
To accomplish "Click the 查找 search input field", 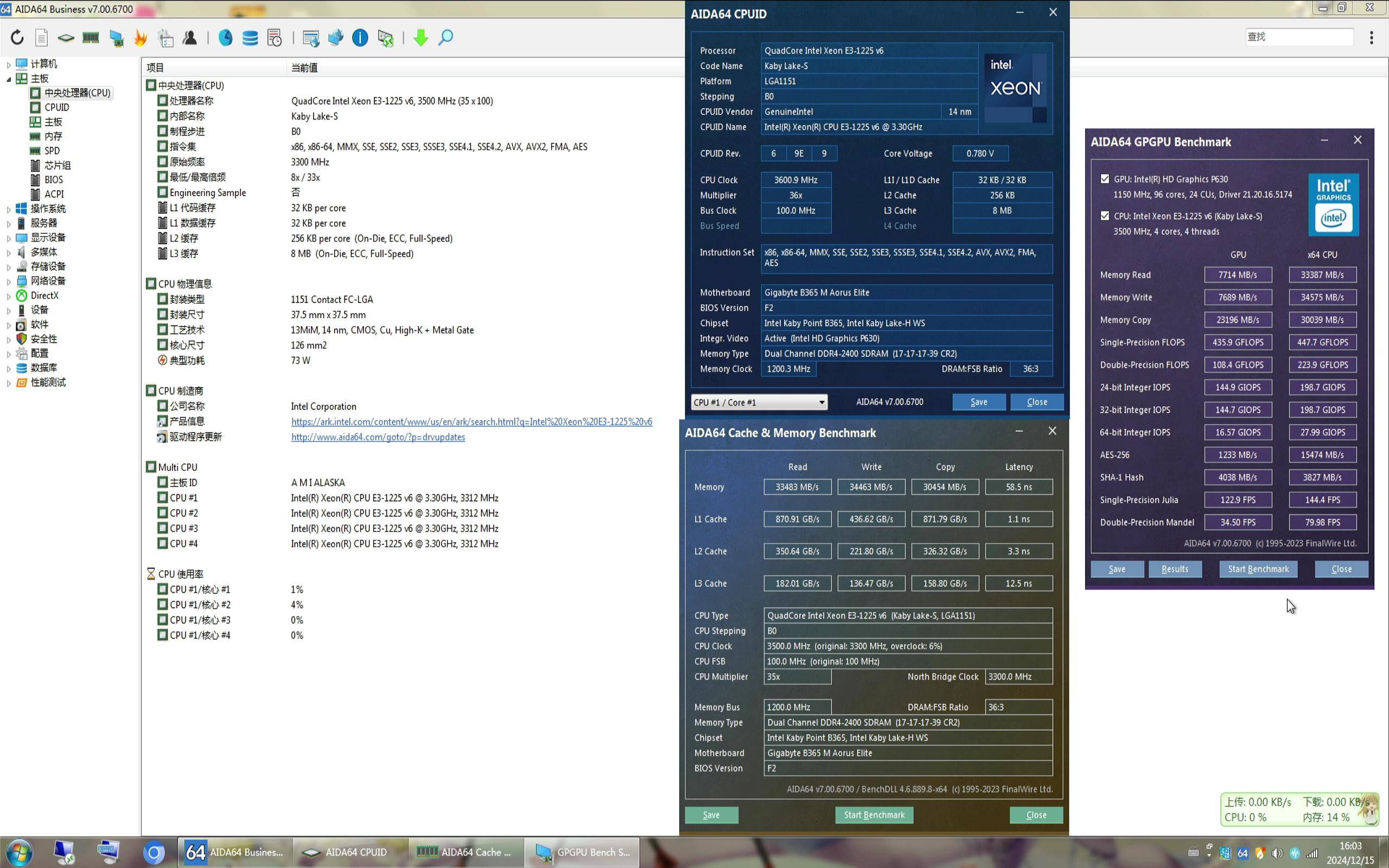I will tap(1298, 37).
